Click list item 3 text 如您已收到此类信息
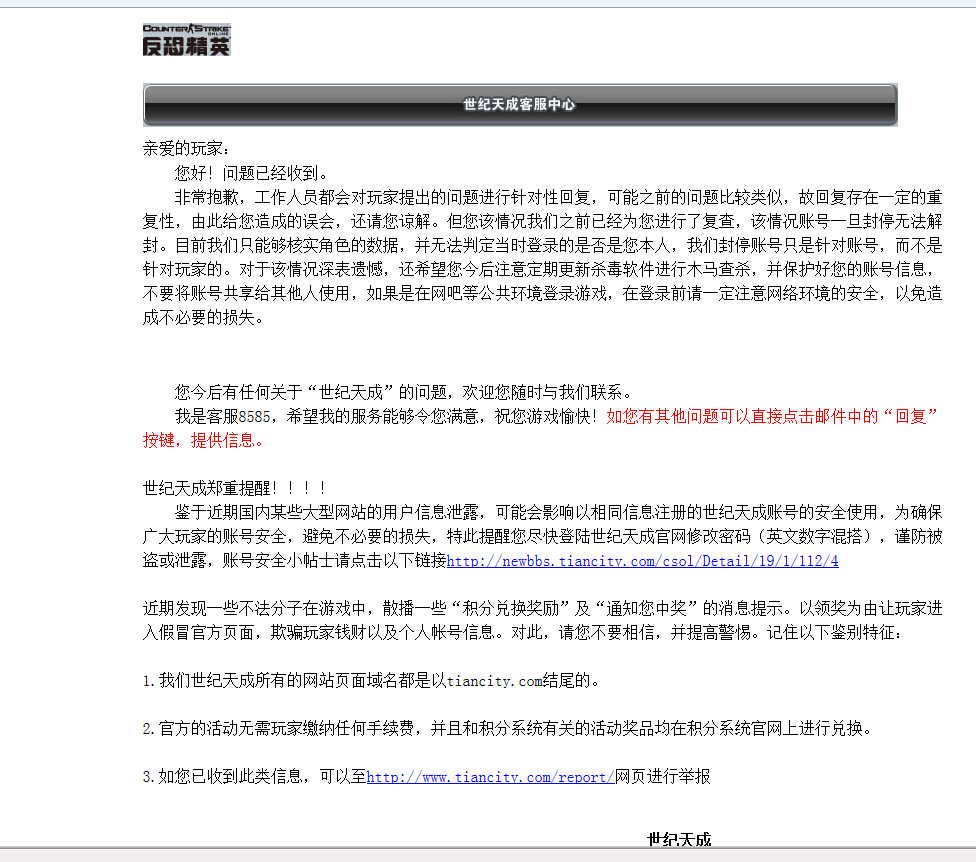This screenshot has height=862, width=976. point(232,777)
